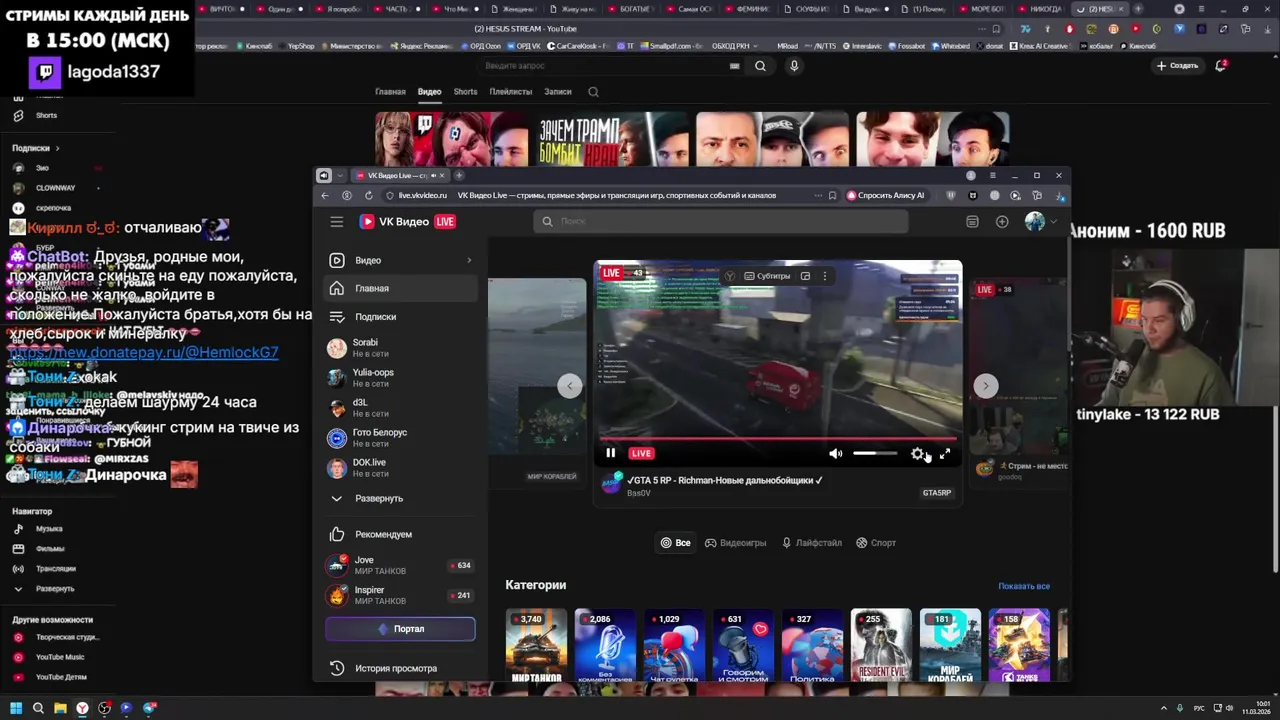Screen dimensions: 1280x720
Task: Open VK profile avatar dropdown
Action: click(1040, 222)
